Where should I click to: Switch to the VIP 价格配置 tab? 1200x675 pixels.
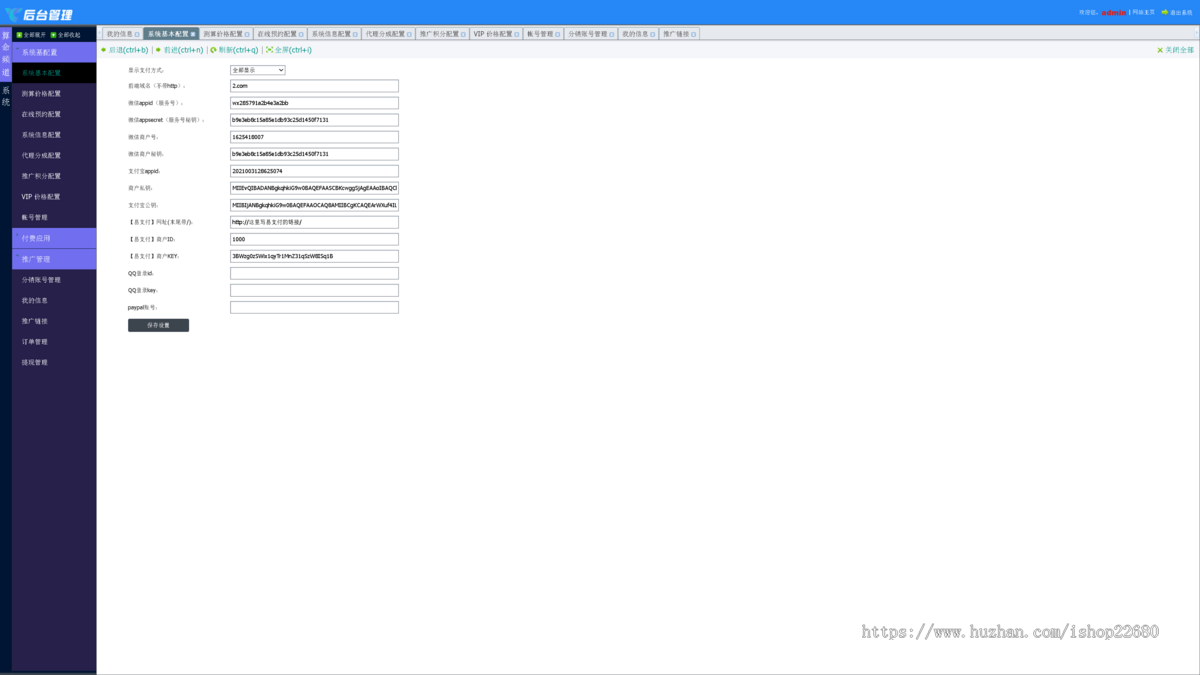point(495,34)
